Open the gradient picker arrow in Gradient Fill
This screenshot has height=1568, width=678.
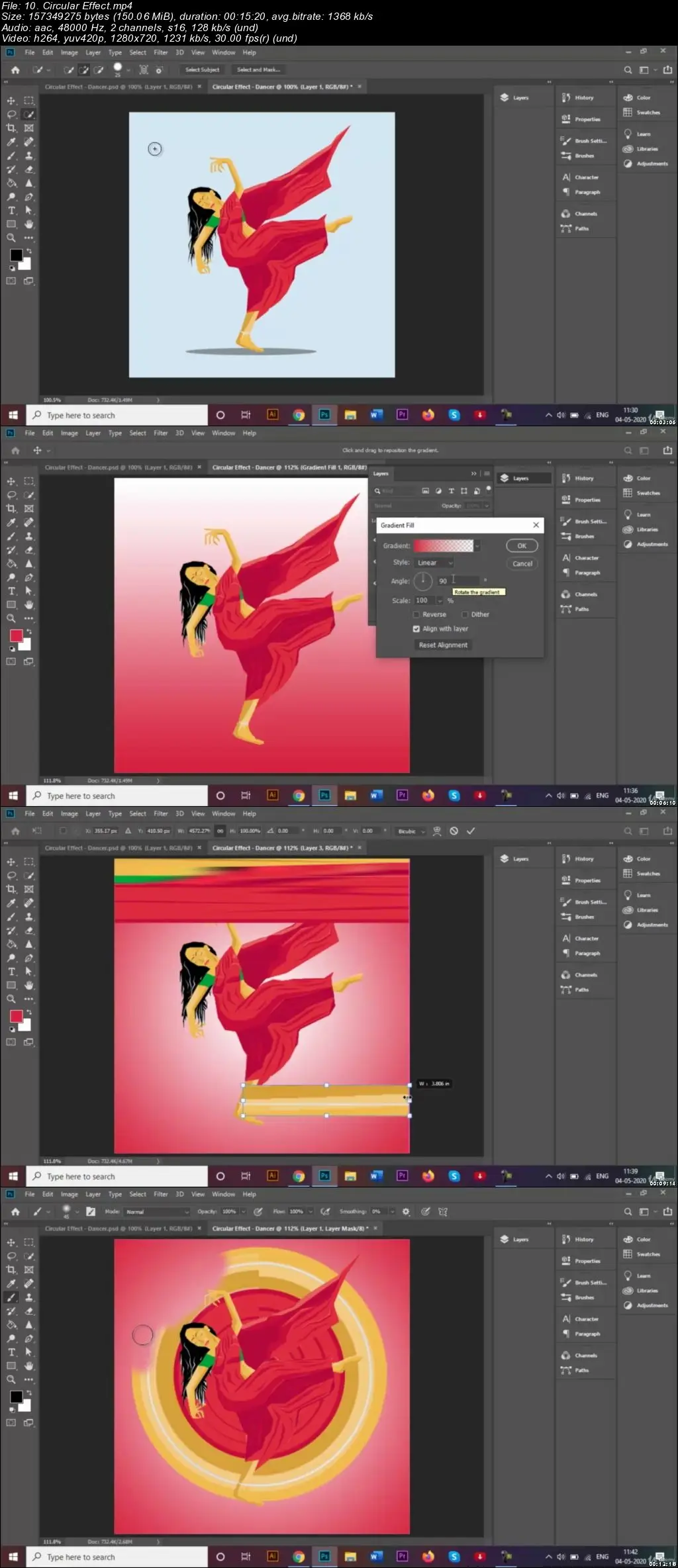point(477,546)
